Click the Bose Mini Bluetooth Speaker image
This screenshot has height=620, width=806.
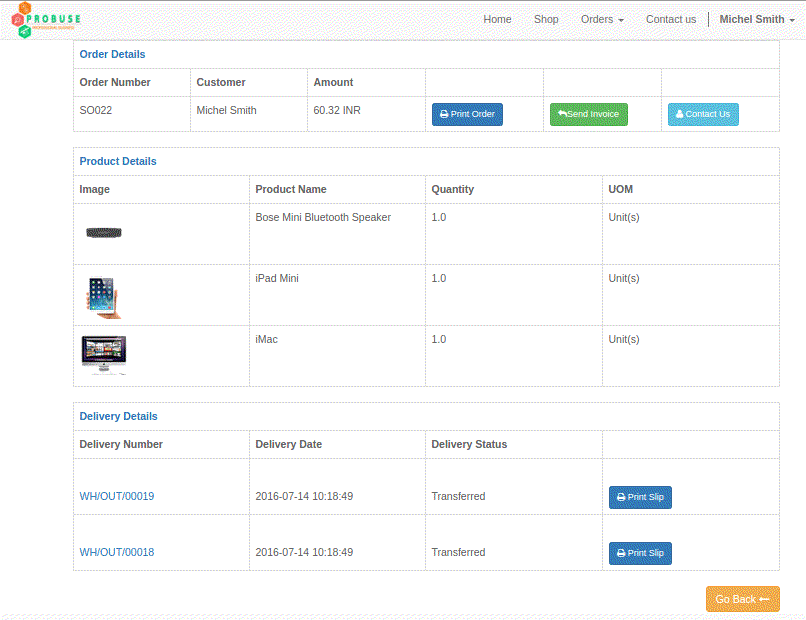103,233
